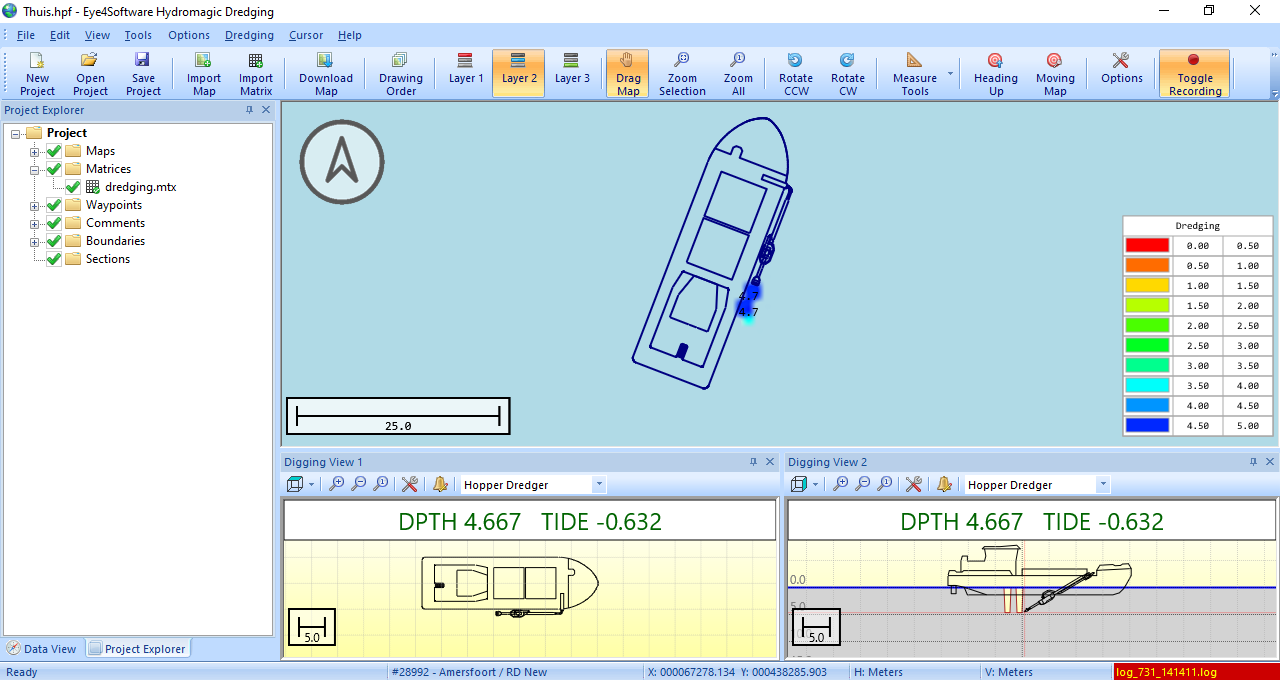Open the Cursor menu
The image size is (1280, 680).
coord(306,35)
